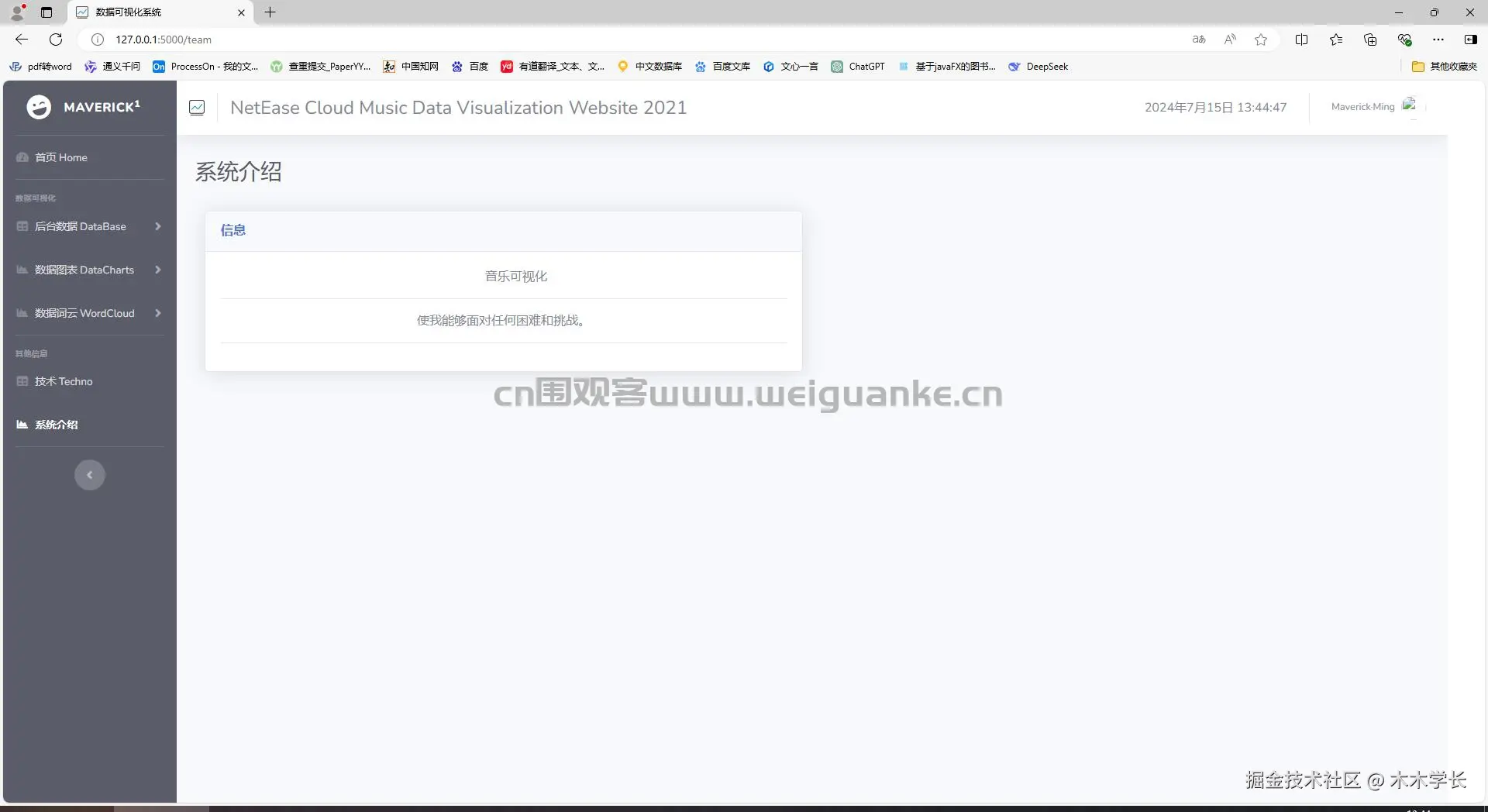Open the favorites list icon
Viewport: 1488px width, 812px height.
[x=1336, y=40]
